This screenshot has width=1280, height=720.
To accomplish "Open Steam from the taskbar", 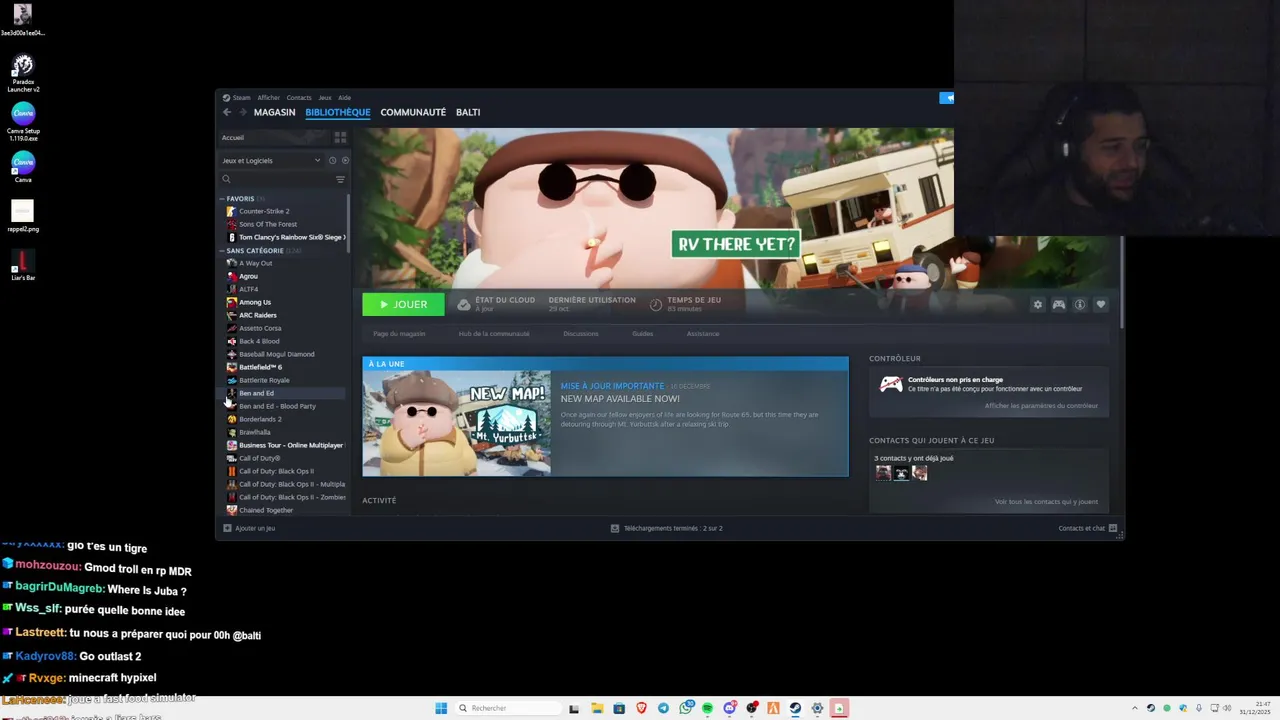I will (795, 708).
